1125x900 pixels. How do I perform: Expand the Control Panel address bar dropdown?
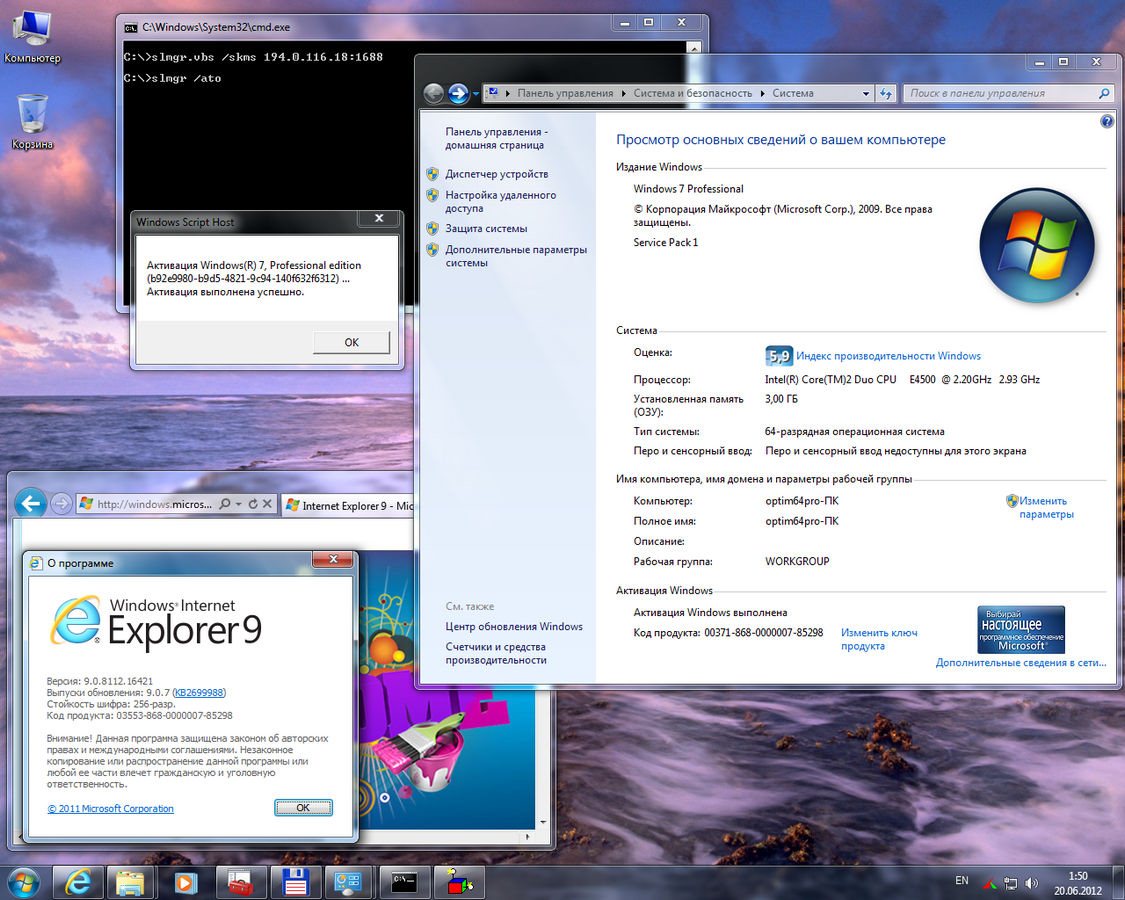tap(866, 93)
